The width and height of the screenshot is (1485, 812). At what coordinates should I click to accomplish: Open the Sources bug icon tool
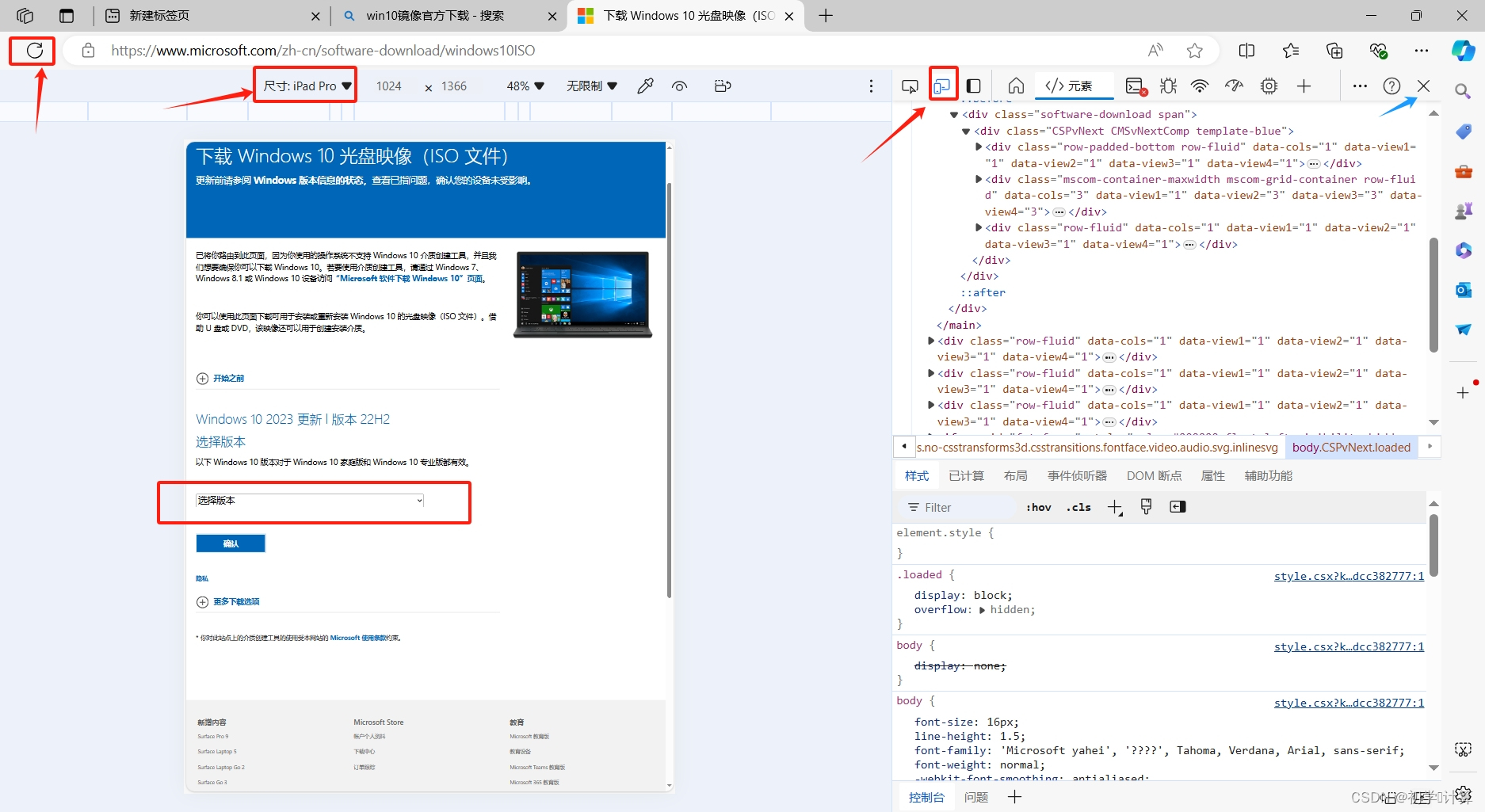click(x=1168, y=86)
